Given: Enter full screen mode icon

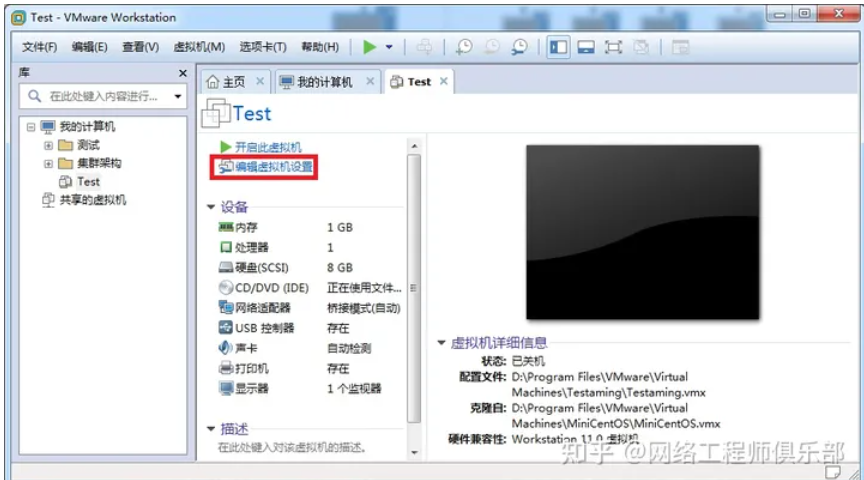Looking at the screenshot, I should (613, 47).
